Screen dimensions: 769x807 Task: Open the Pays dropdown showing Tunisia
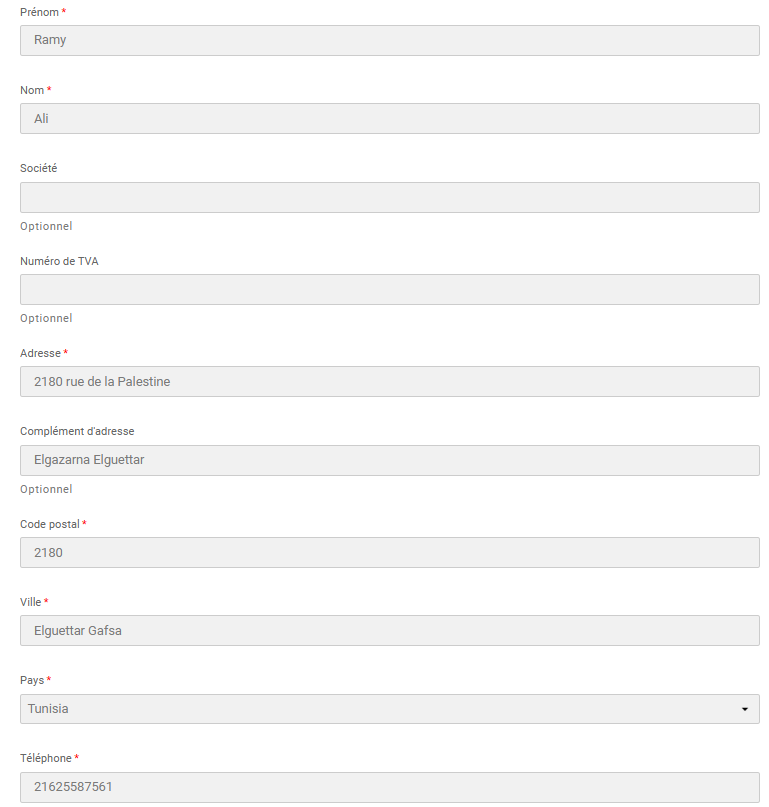point(389,709)
